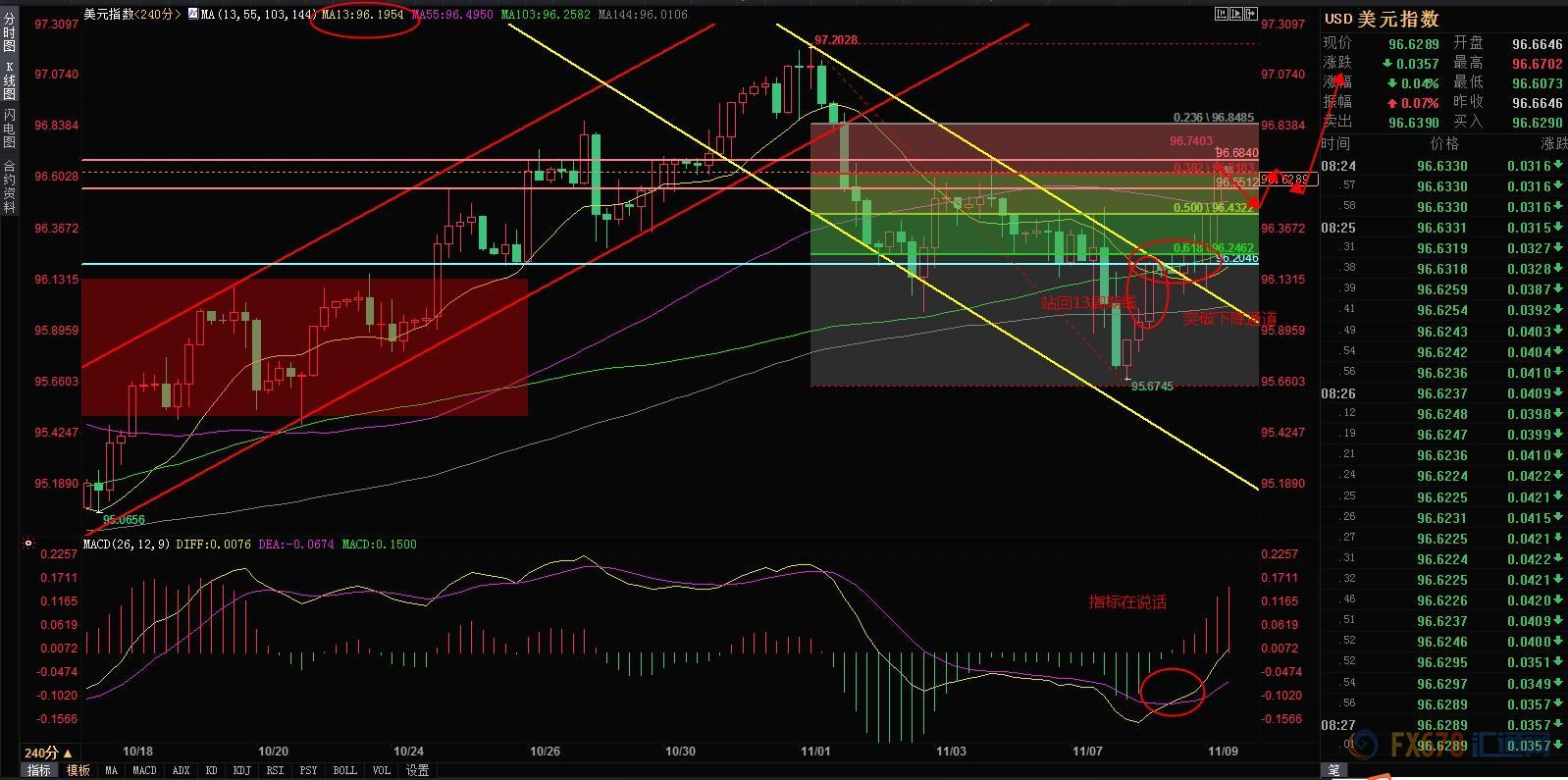Switch to the K线图 candlestick view
Viewport: 1568px width, 780px height.
pos(9,80)
